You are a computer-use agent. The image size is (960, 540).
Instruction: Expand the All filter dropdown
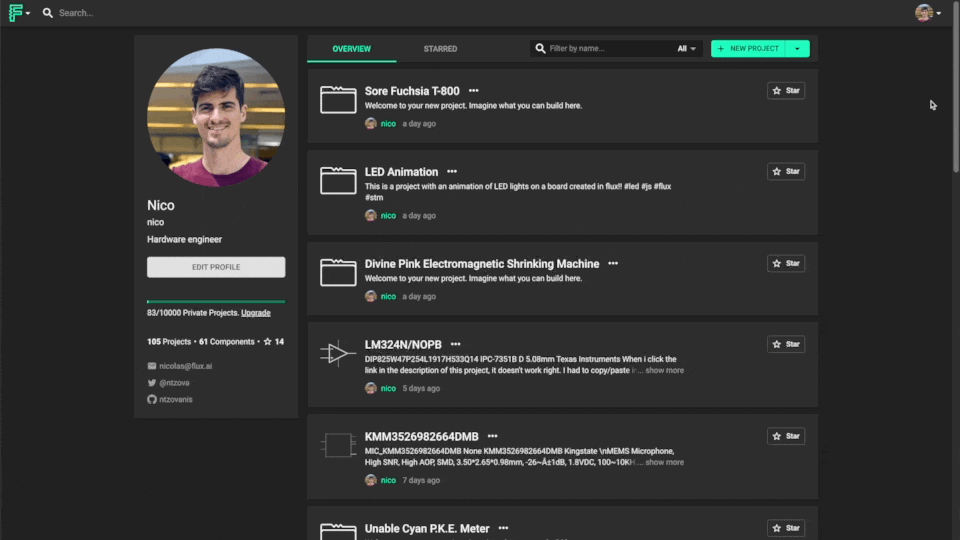click(x=687, y=48)
